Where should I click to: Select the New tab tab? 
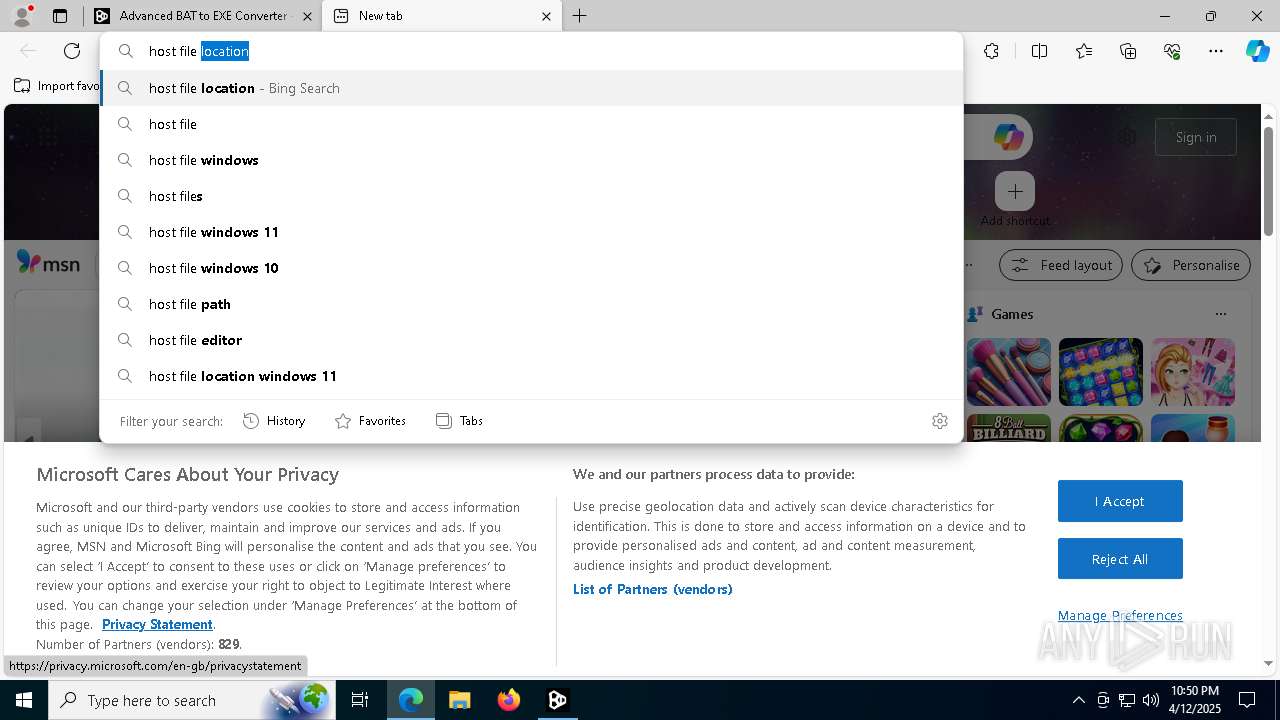click(442, 16)
